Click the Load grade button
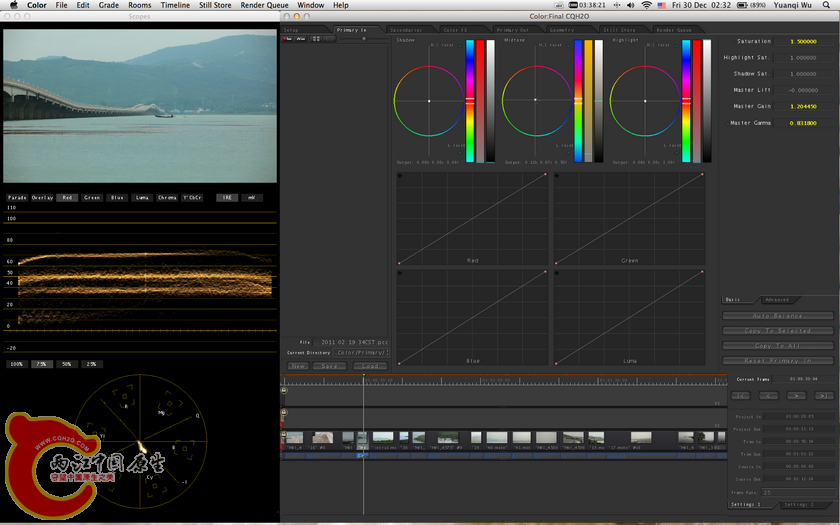The image size is (840, 525). (x=370, y=366)
